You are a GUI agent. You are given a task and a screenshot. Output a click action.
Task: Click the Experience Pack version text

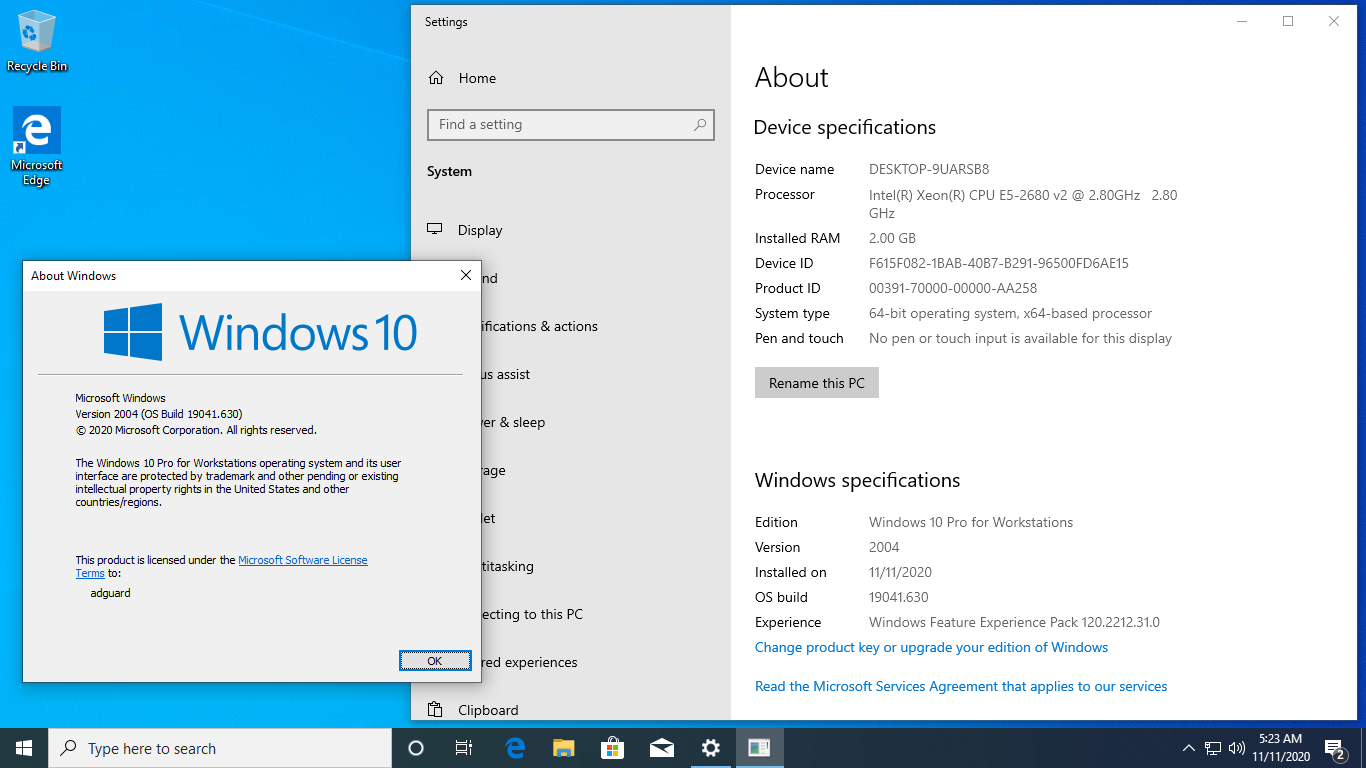coord(1014,622)
